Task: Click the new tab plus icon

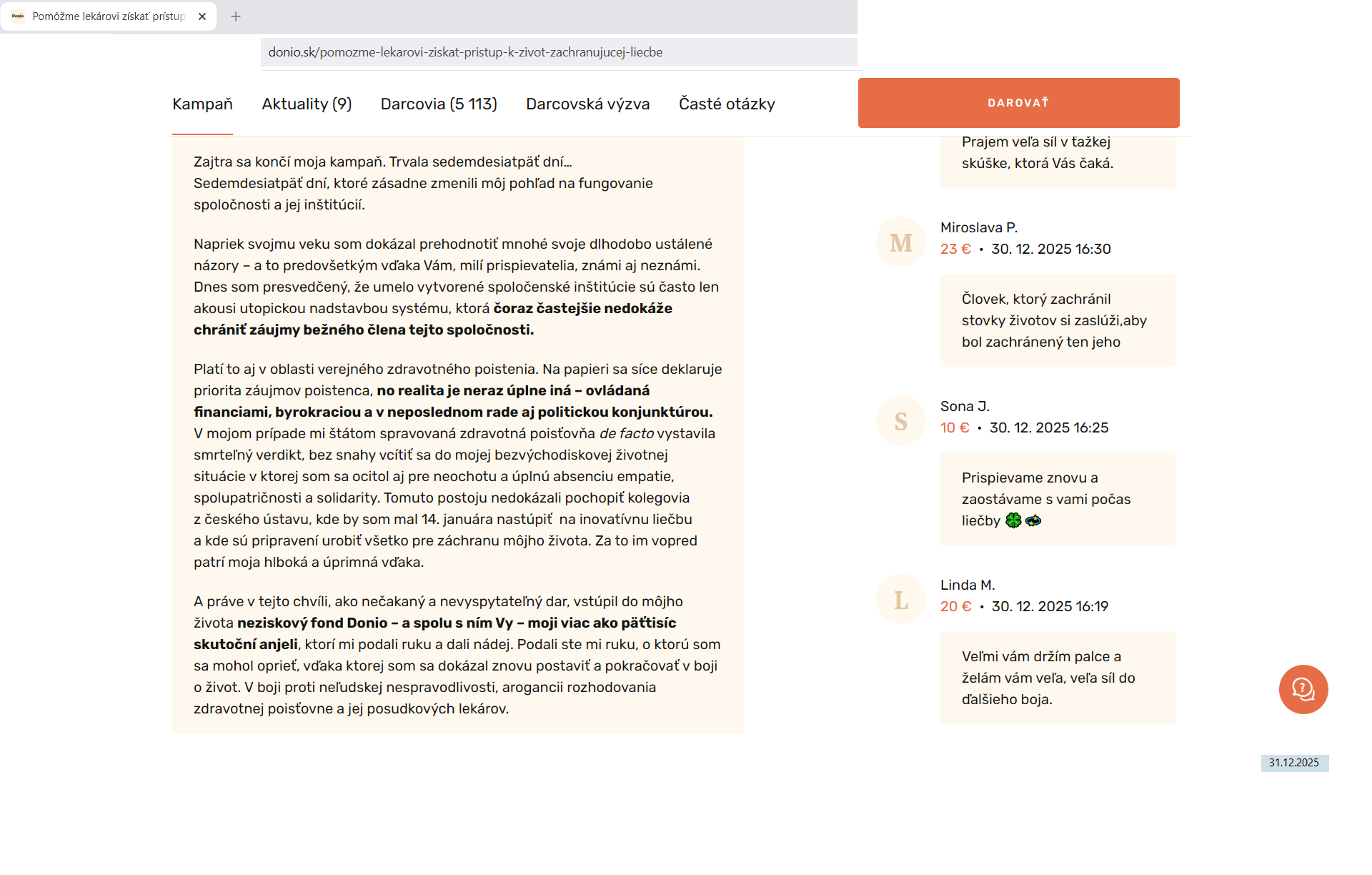Action: 236,16
